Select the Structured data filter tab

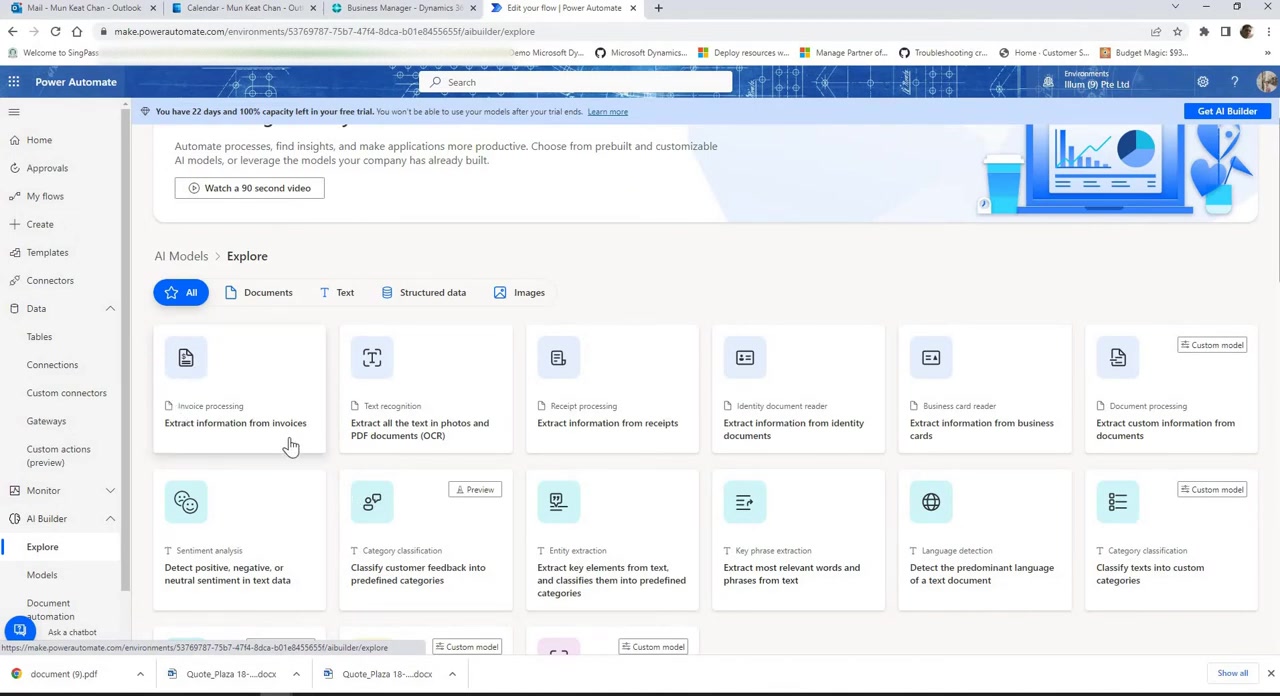tap(423, 292)
